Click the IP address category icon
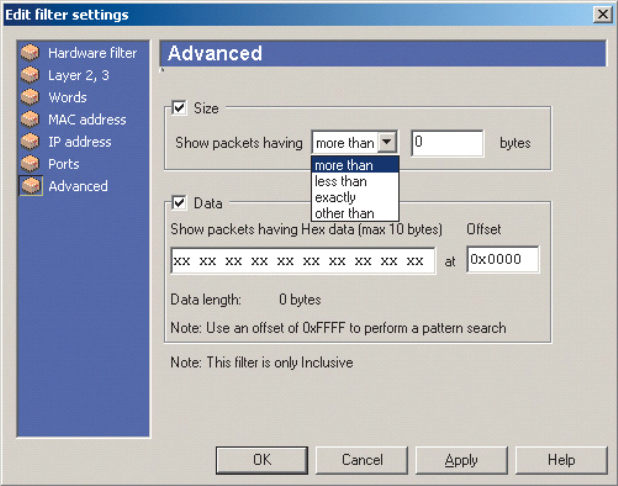This screenshot has width=618, height=486. (32, 142)
